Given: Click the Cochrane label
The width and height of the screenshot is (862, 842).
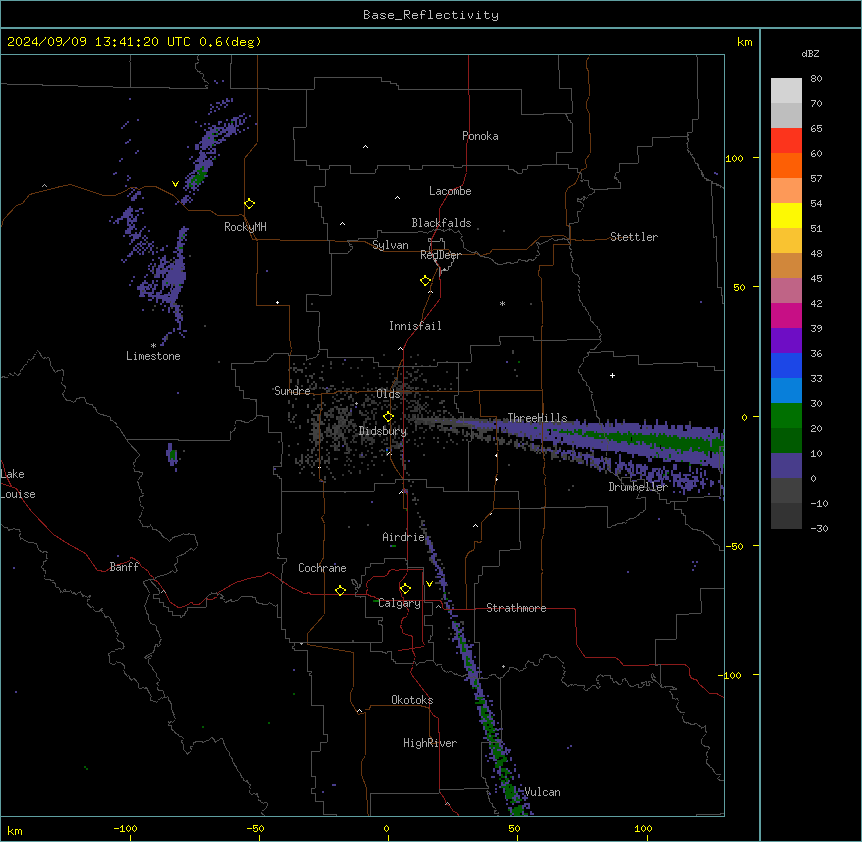Looking at the screenshot, I should (x=322, y=568).
